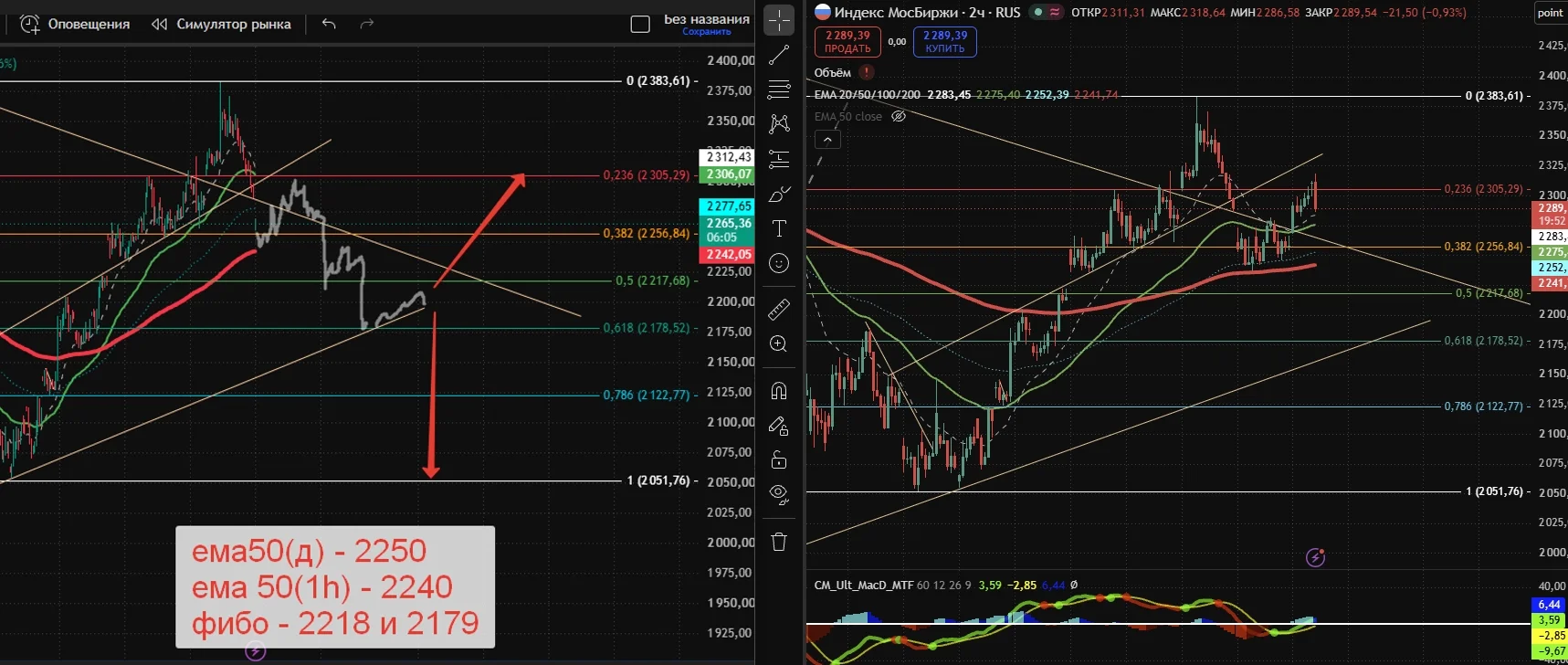Viewport: 1568px width, 665px height.
Task: Click the ПРОДАТЬ 2 289,39 sell button
Action: pos(847,42)
